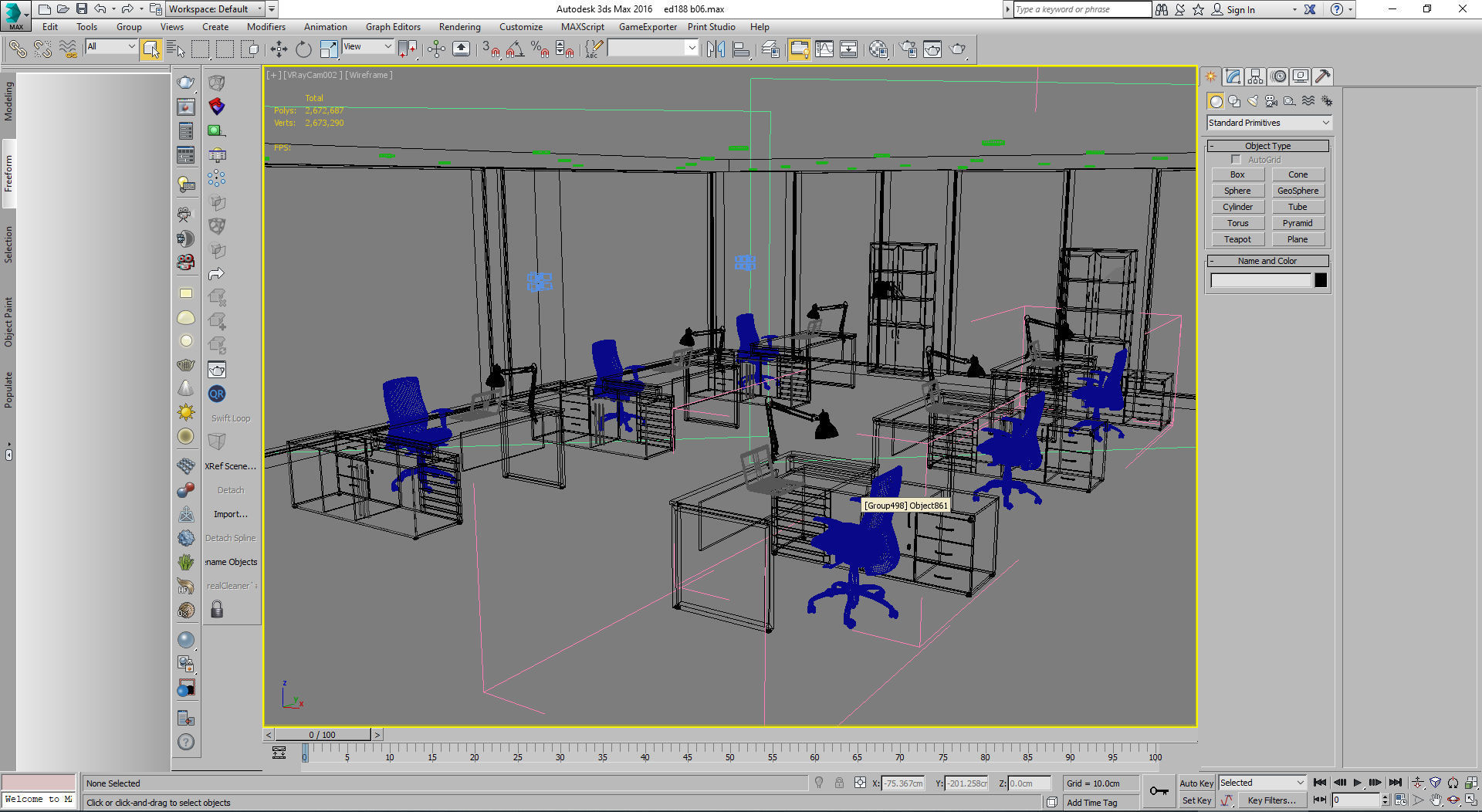1482x812 pixels.
Task: Select the Select and Link tool
Action: click(17, 49)
